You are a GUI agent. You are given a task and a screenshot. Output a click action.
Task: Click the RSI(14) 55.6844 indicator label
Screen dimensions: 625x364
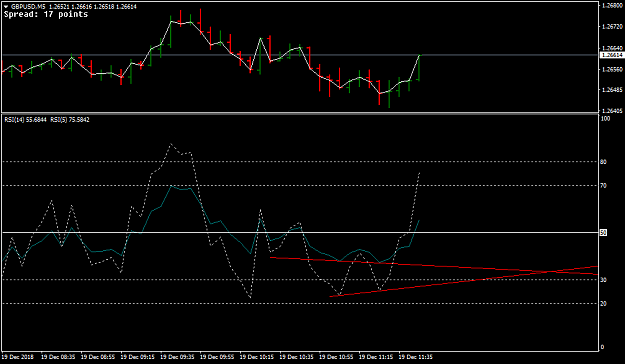[25, 120]
